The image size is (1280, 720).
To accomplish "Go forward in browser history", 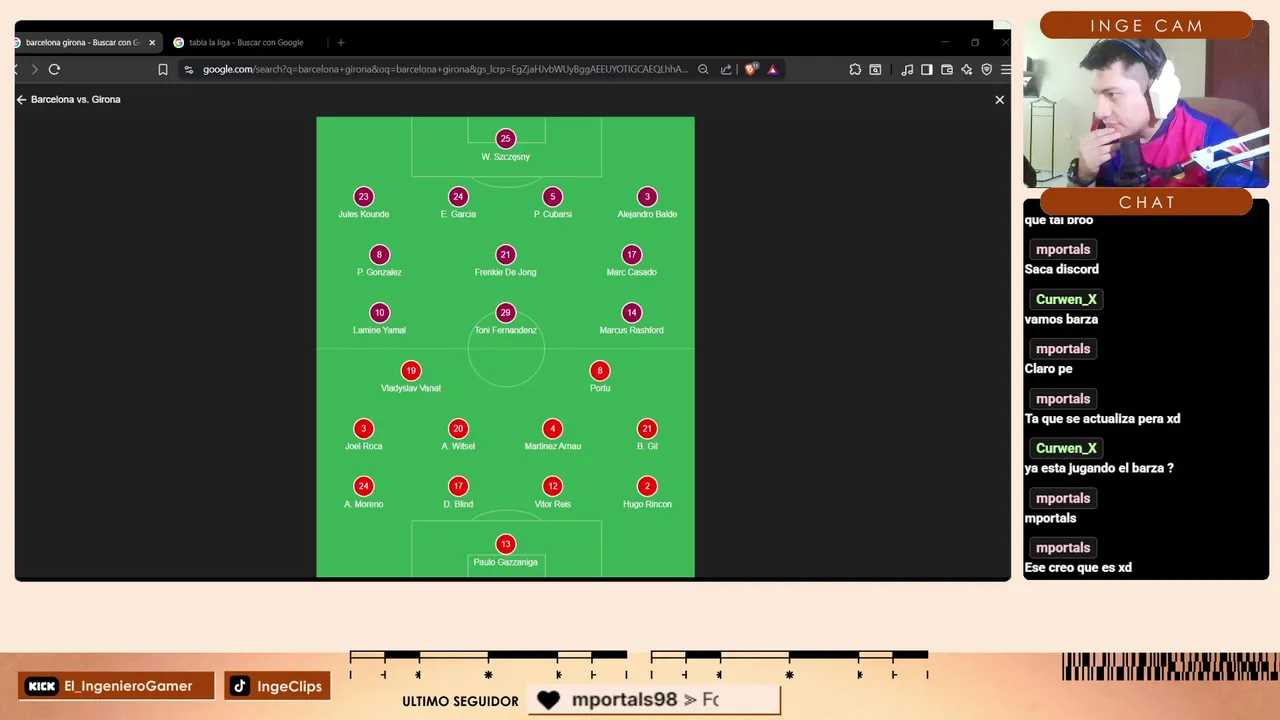I will pos(34,69).
